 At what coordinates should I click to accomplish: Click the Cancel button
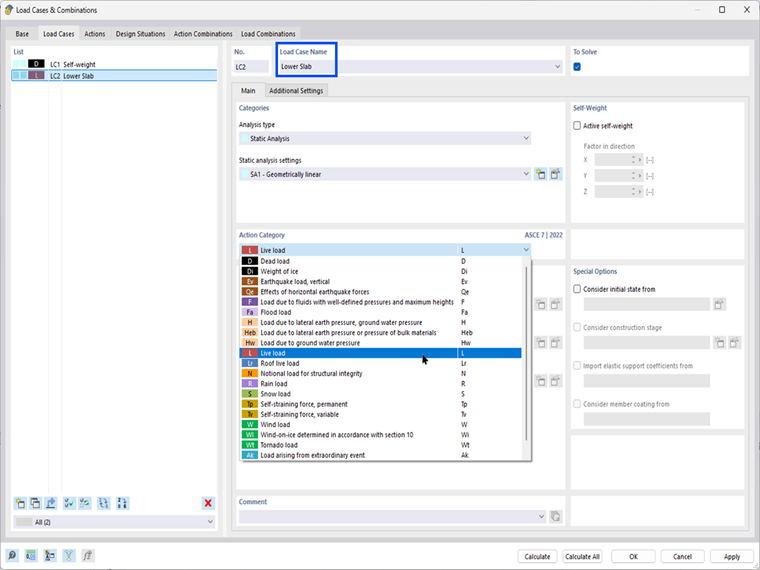coord(682,556)
